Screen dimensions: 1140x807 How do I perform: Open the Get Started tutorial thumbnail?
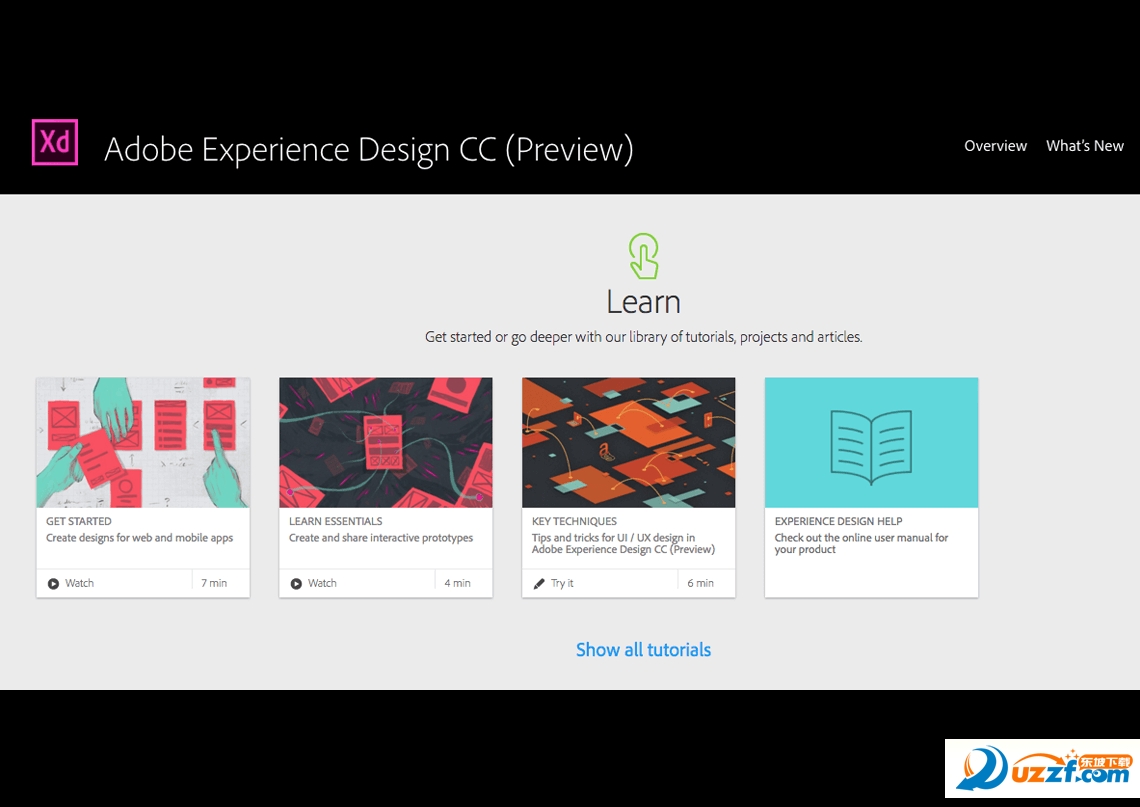143,443
